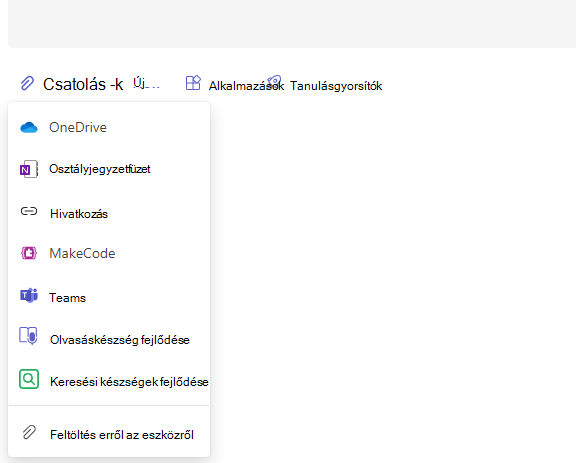The width and height of the screenshot is (576, 463).
Task: Click the Új... new label
Action: click(146, 83)
